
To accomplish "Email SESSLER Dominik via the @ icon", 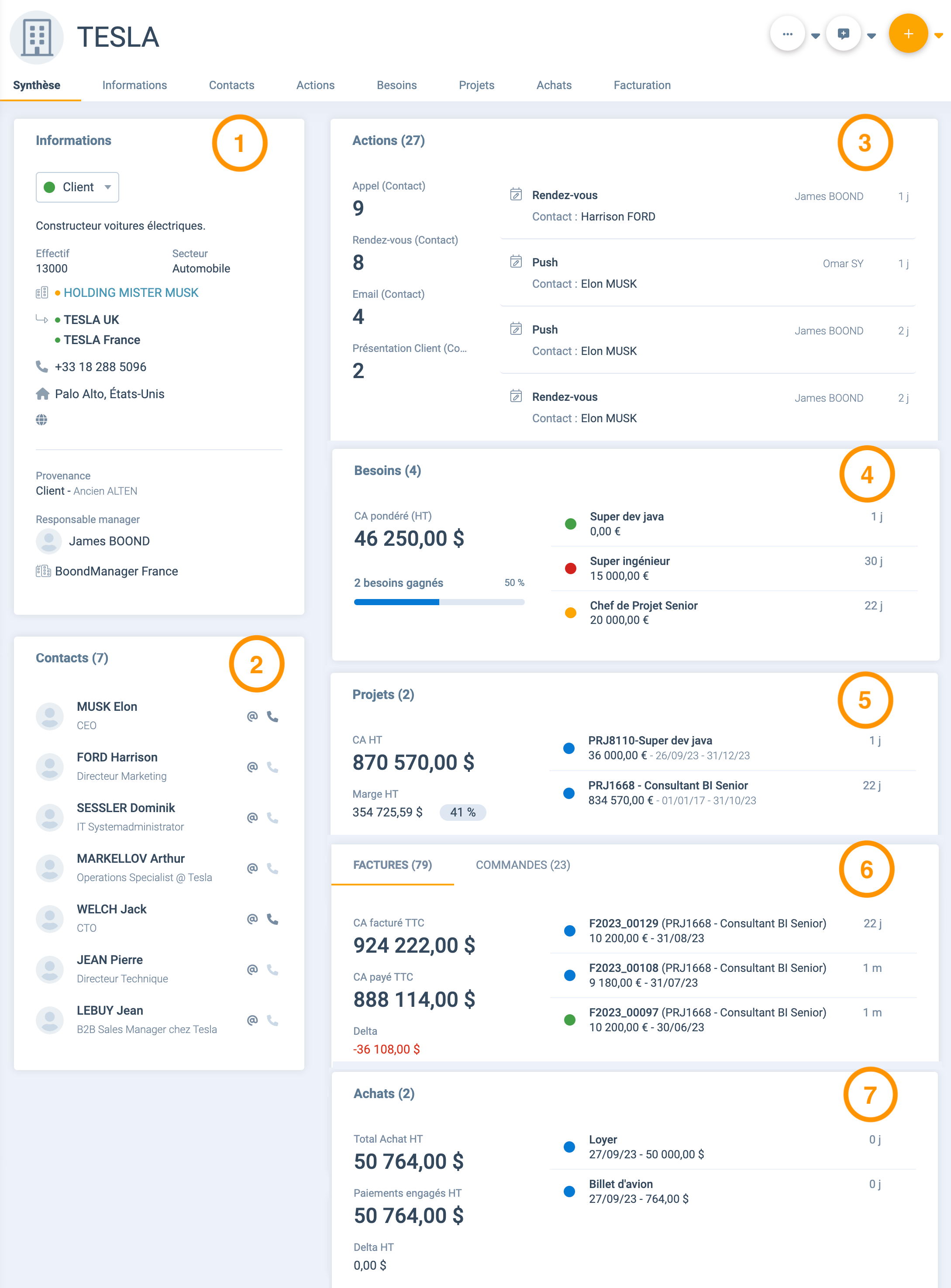I will click(x=252, y=818).
